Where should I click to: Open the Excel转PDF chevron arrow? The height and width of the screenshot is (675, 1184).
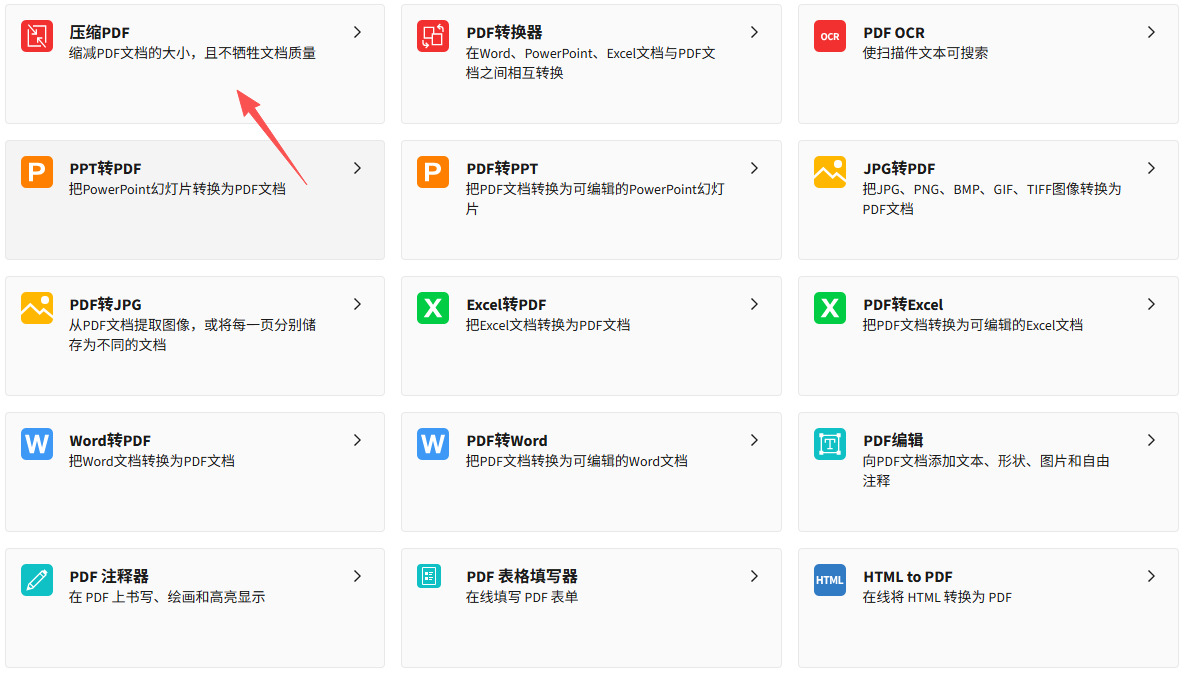click(x=754, y=304)
